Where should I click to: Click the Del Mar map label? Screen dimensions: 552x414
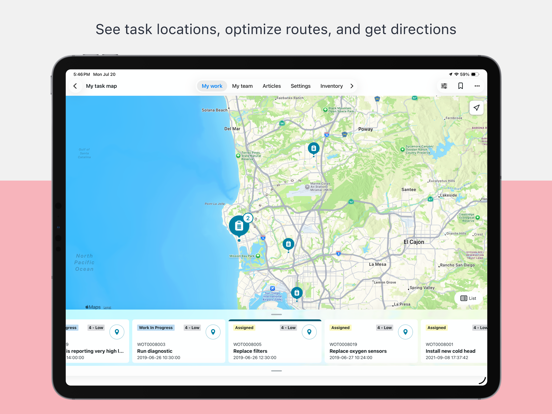click(232, 129)
